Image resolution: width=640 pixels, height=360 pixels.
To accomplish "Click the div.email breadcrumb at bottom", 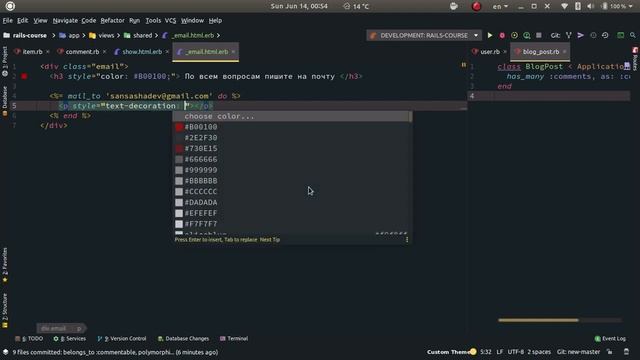I will [x=53, y=329].
